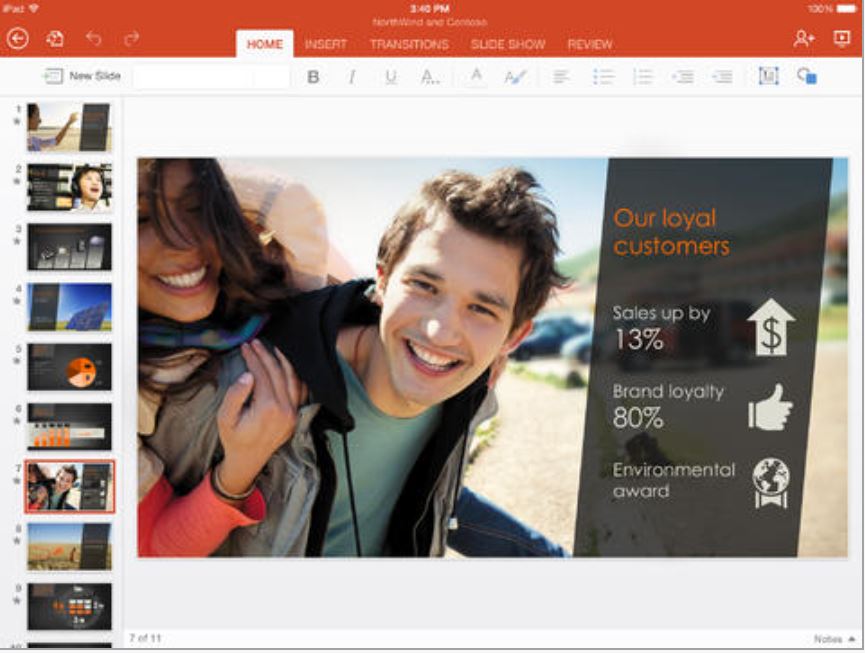The image size is (865, 653).
Task: Tap the transition star beside slide 1
Action: point(17,121)
